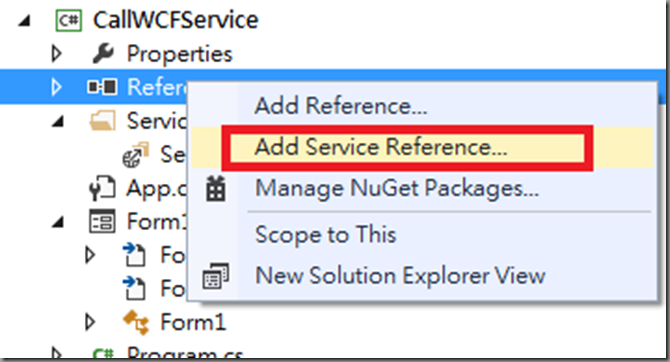The width and height of the screenshot is (670, 362).
Task: Click the wrench icon next to Properties
Action: [x=103, y=53]
